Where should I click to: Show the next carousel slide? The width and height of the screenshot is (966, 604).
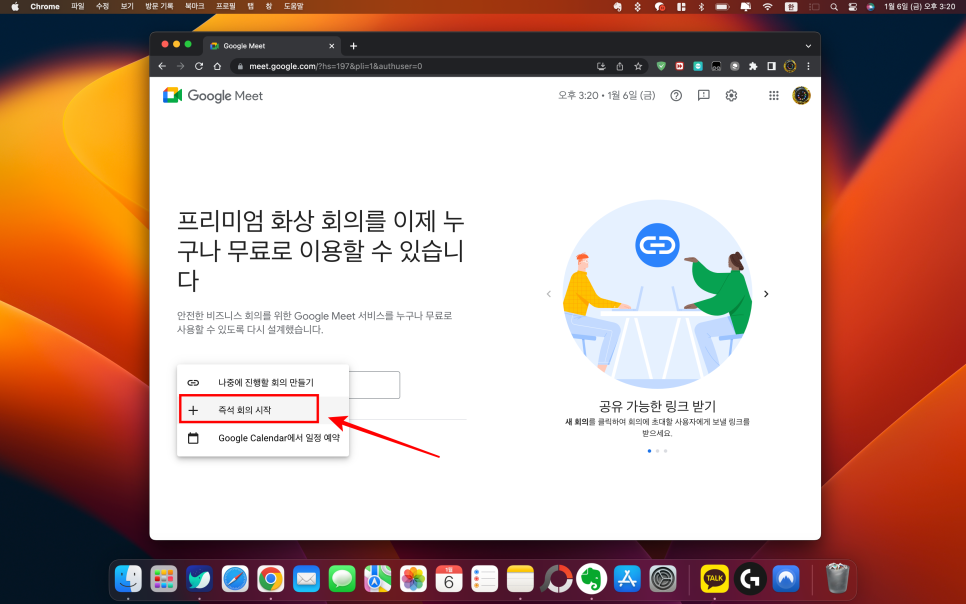(766, 294)
